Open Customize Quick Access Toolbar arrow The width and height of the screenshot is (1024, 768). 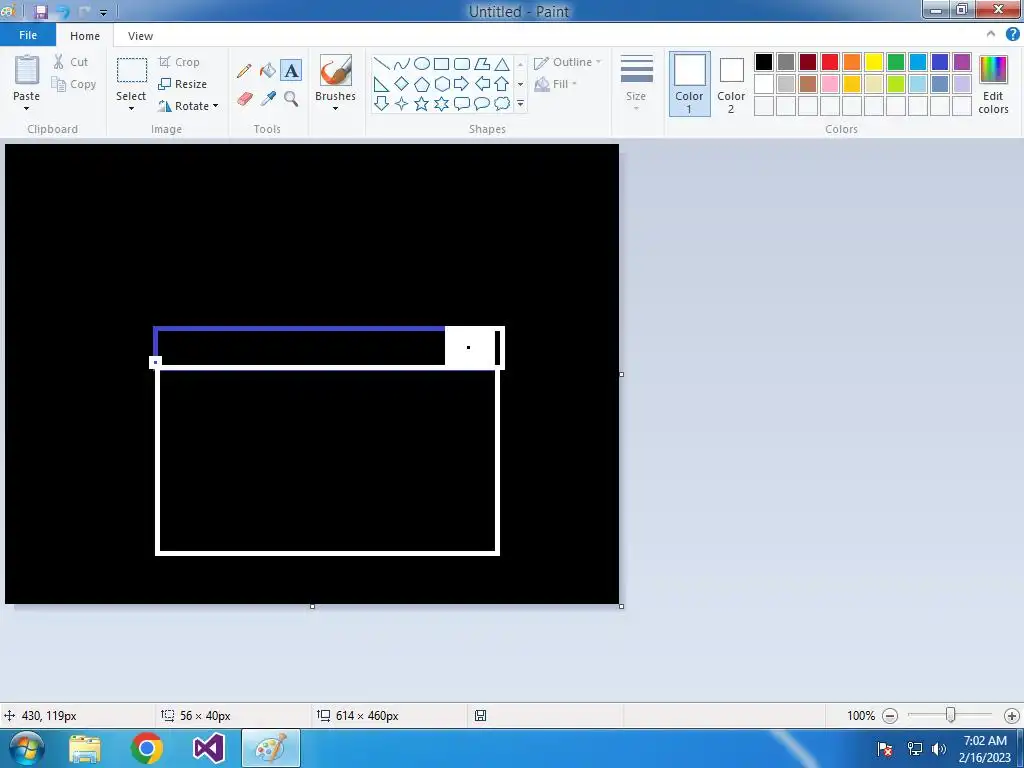[x=103, y=12]
